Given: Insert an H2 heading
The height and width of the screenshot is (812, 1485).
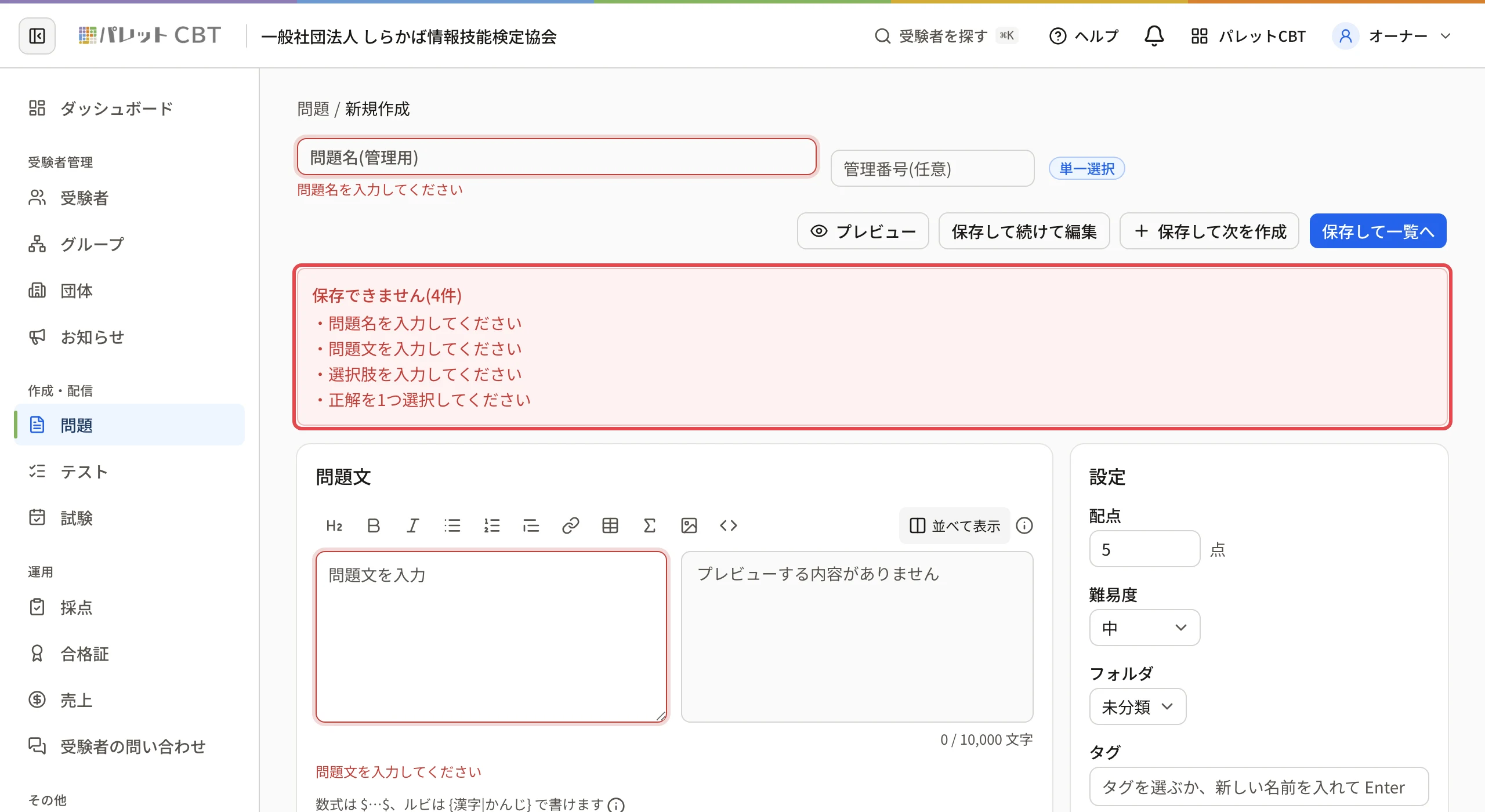Looking at the screenshot, I should [334, 525].
